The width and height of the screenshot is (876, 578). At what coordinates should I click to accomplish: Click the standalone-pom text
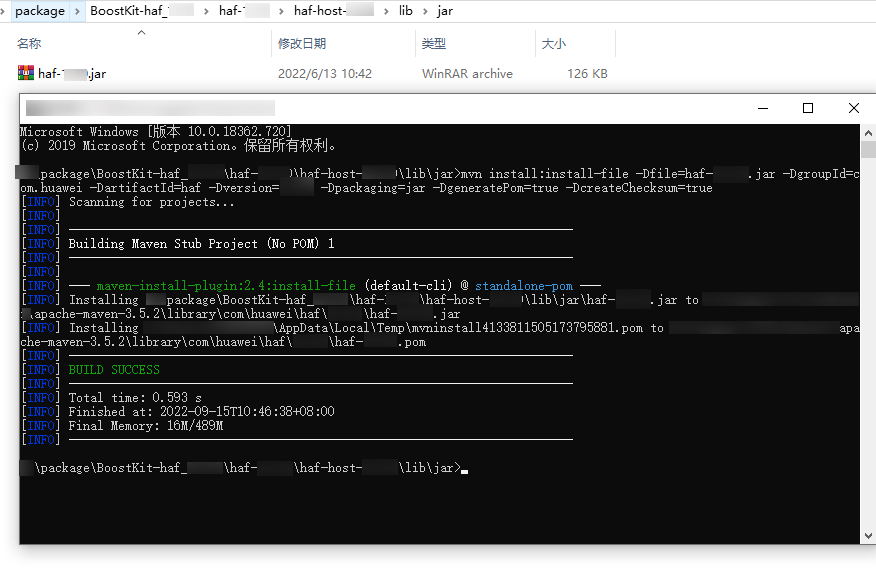pyautogui.click(x=524, y=286)
